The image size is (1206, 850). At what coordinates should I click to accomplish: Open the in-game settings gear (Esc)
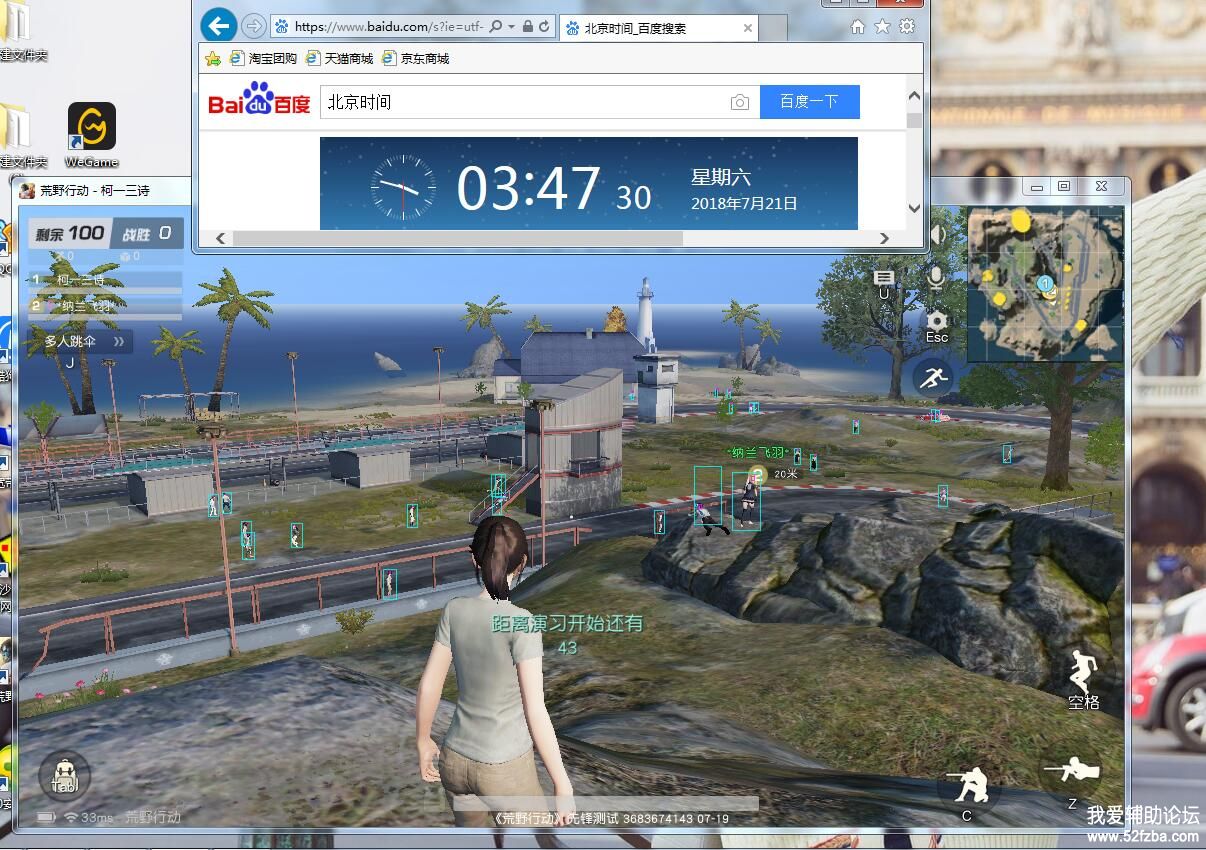pyautogui.click(x=936, y=321)
